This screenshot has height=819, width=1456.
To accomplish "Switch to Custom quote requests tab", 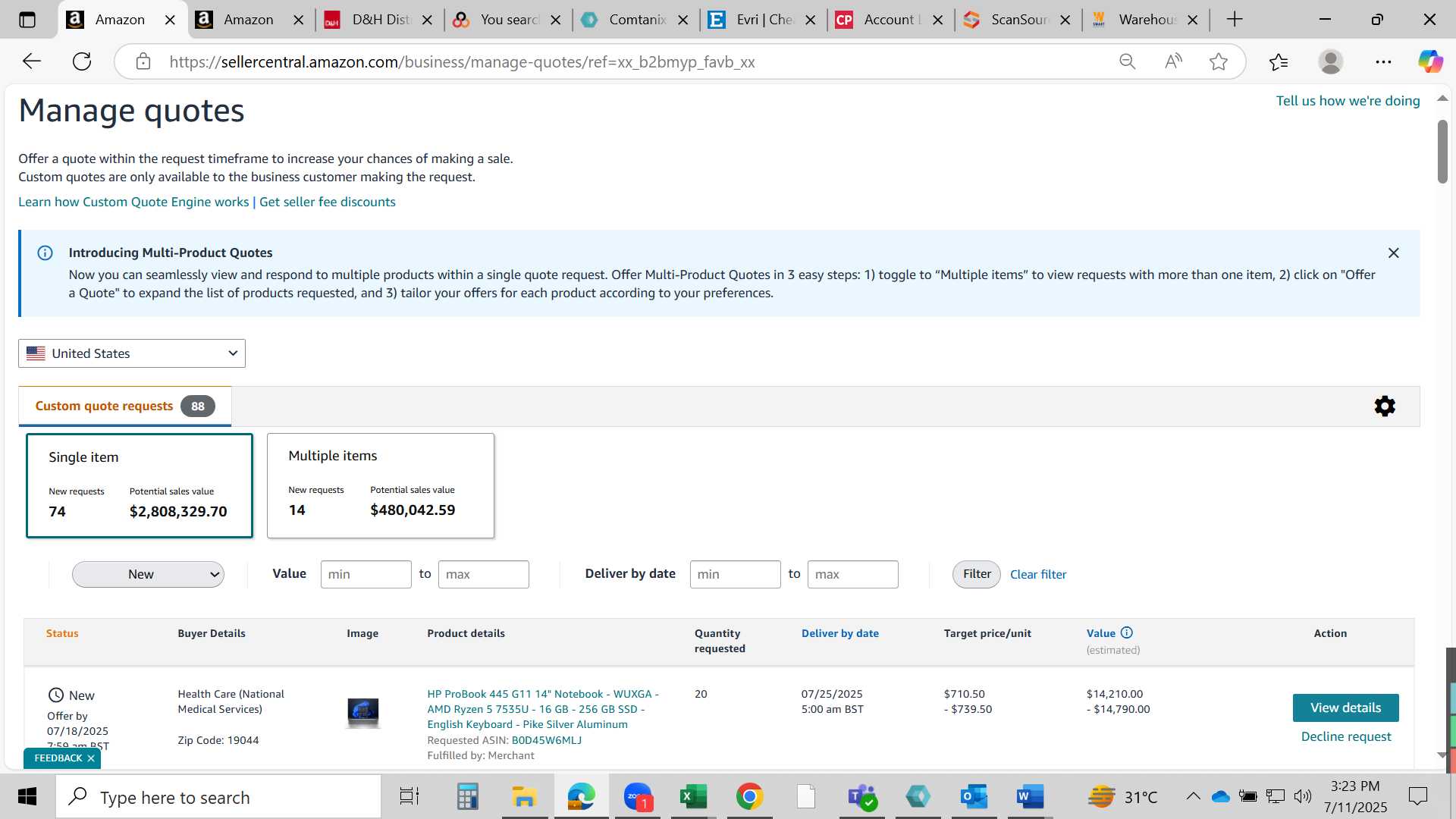I will pos(125,406).
